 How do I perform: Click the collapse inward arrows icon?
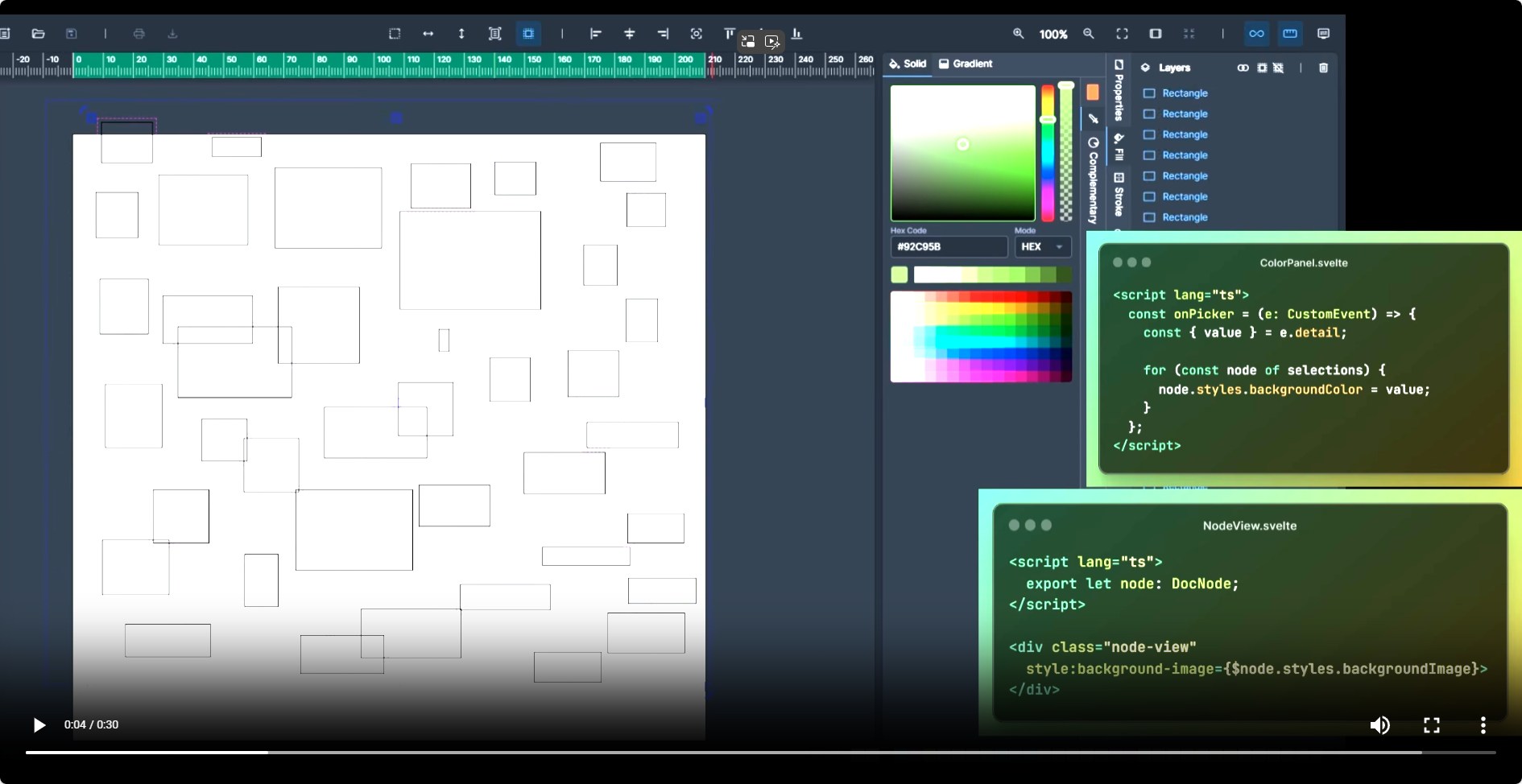[x=1189, y=34]
